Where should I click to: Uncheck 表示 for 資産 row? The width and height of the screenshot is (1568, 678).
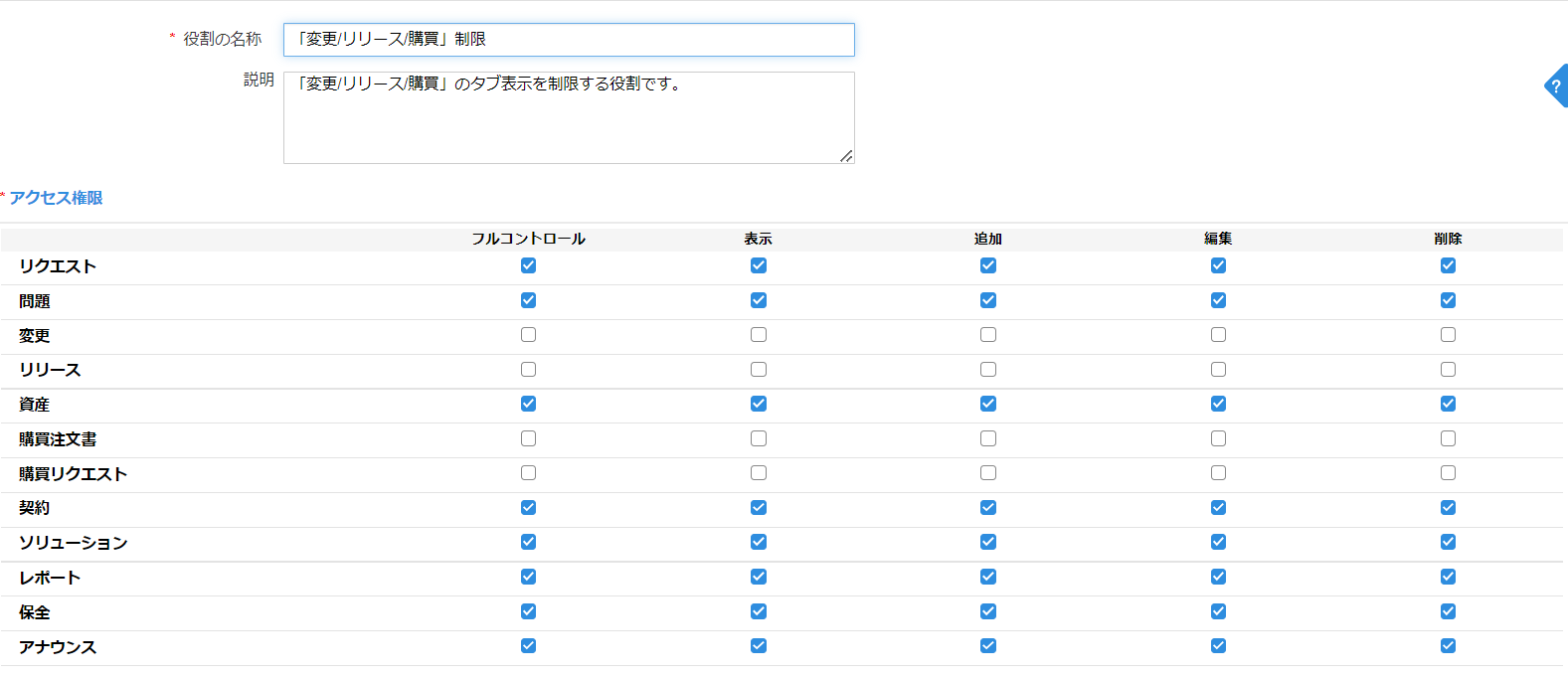click(x=759, y=404)
